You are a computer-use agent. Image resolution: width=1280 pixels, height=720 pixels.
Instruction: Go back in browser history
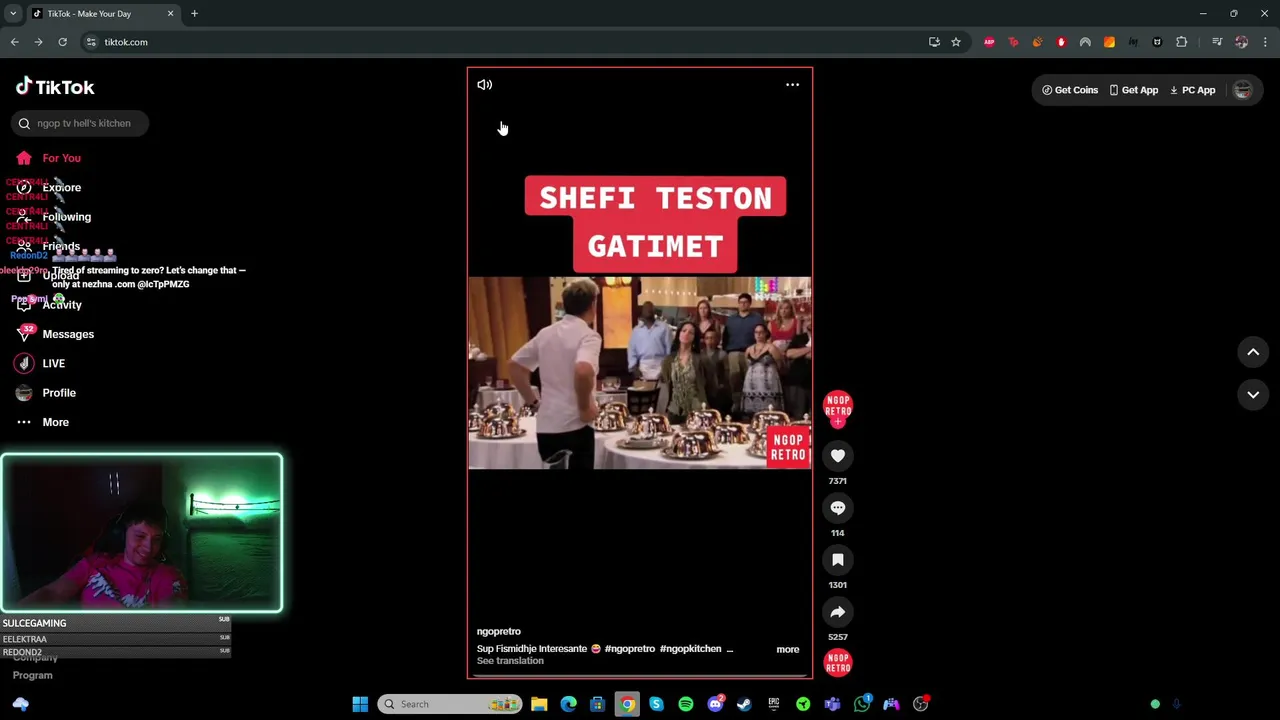pyautogui.click(x=14, y=42)
